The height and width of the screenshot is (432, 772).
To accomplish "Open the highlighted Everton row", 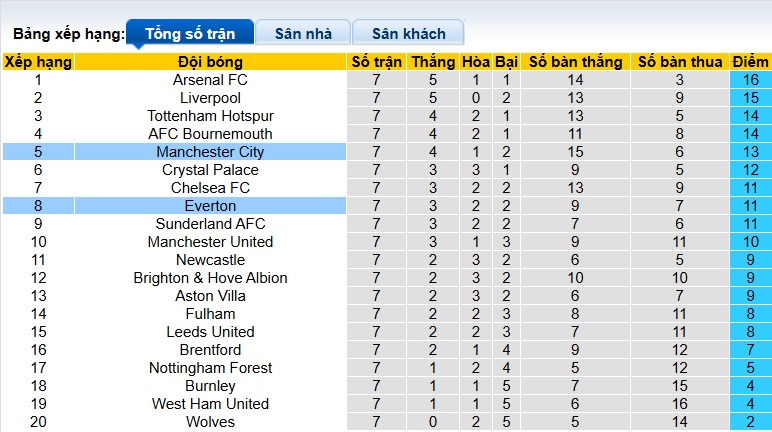I will 210,206.
